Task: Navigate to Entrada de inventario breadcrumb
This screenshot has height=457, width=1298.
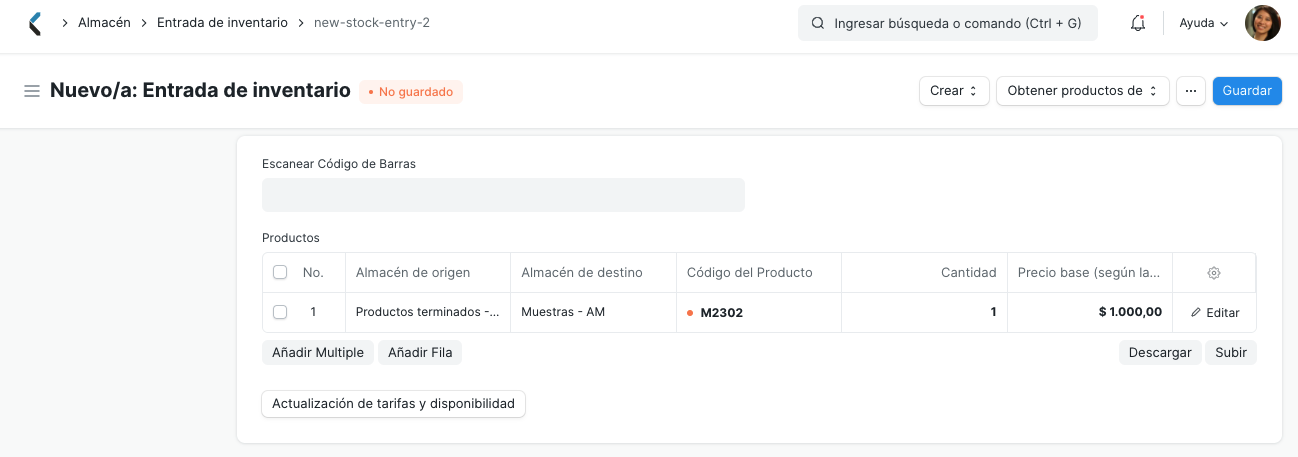Action: [222, 22]
